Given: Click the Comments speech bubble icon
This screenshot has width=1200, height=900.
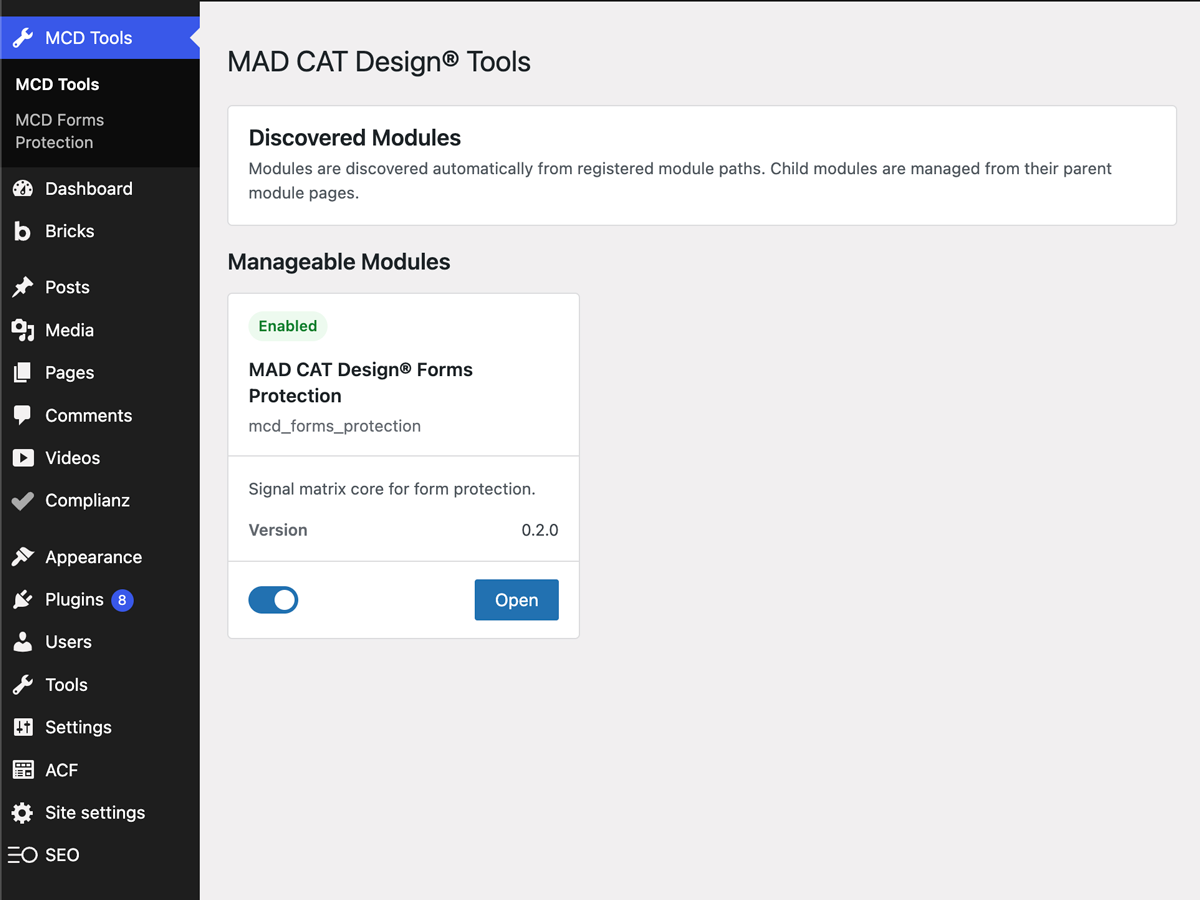Looking at the screenshot, I should (x=23, y=415).
